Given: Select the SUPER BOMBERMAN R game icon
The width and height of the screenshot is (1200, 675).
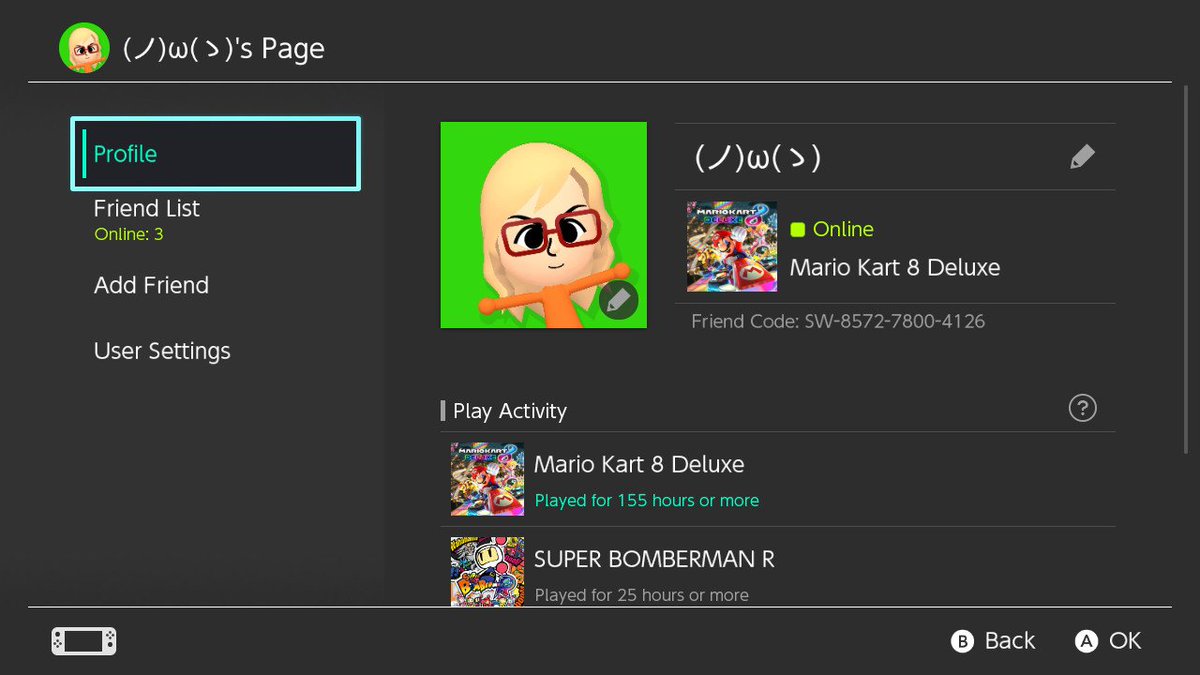Looking at the screenshot, I should (x=487, y=572).
